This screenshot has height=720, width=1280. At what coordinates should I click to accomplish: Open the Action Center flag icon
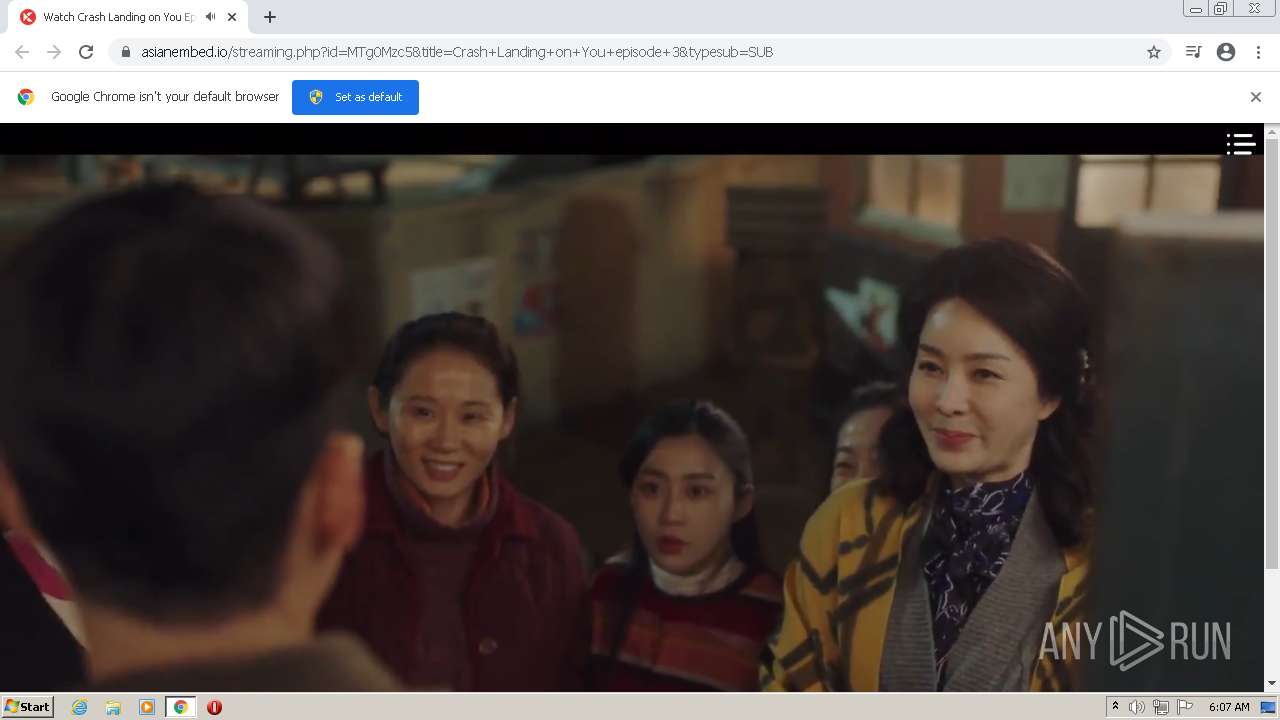pyautogui.click(x=1185, y=707)
